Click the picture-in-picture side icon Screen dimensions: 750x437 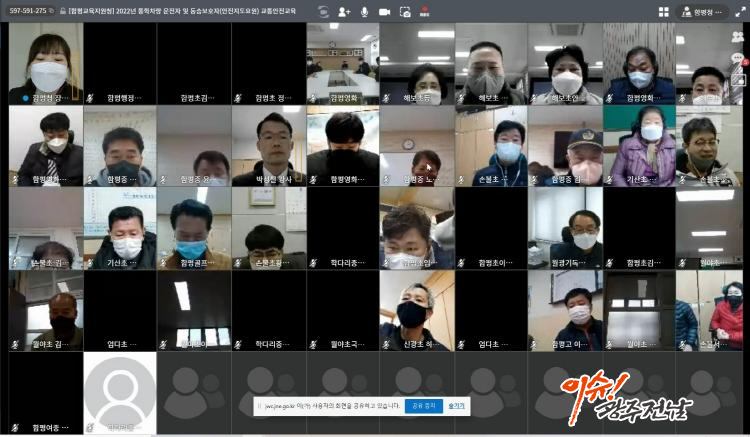pos(738,80)
